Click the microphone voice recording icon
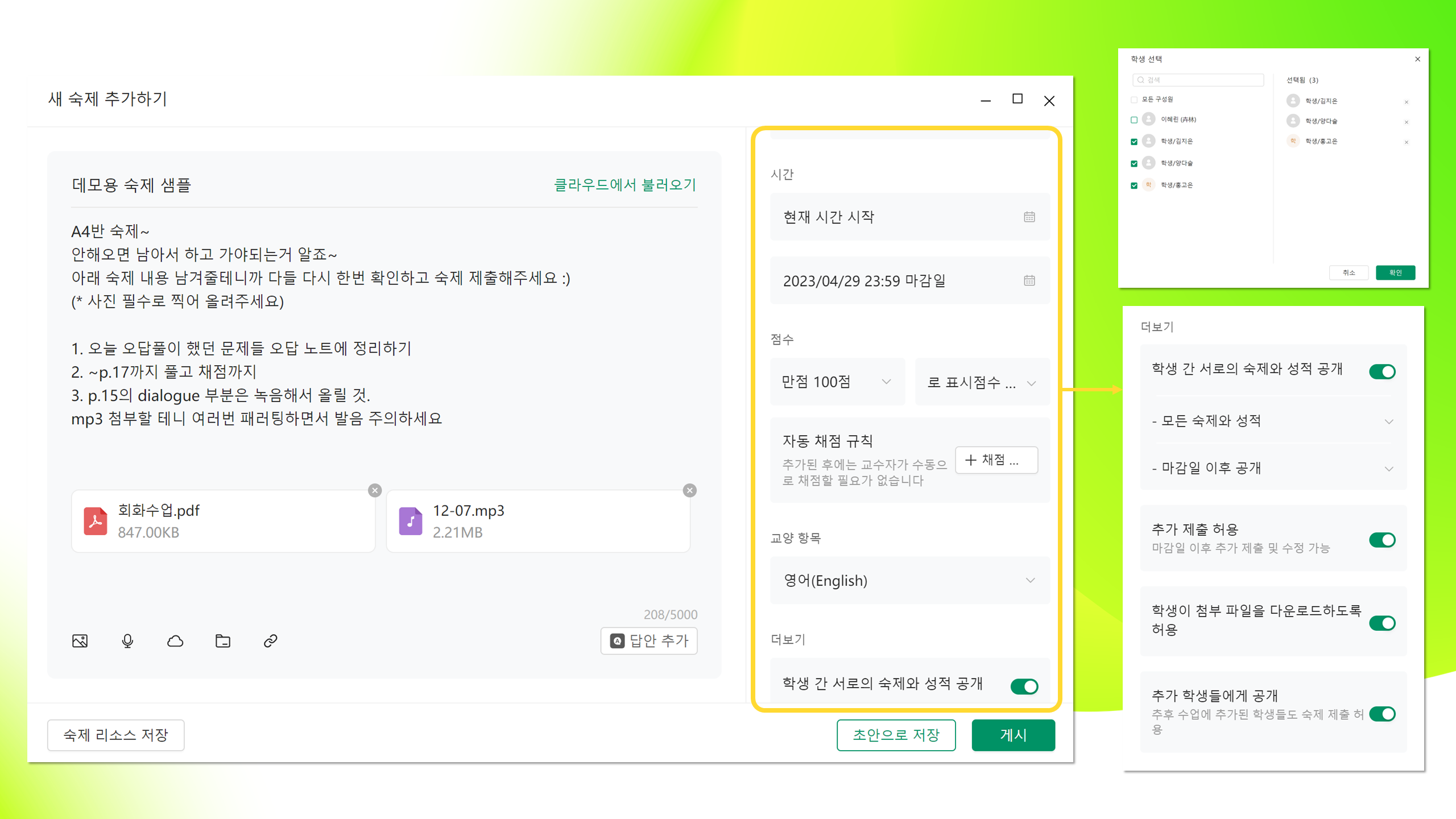Screen dimensions: 1456x819 click(127, 641)
